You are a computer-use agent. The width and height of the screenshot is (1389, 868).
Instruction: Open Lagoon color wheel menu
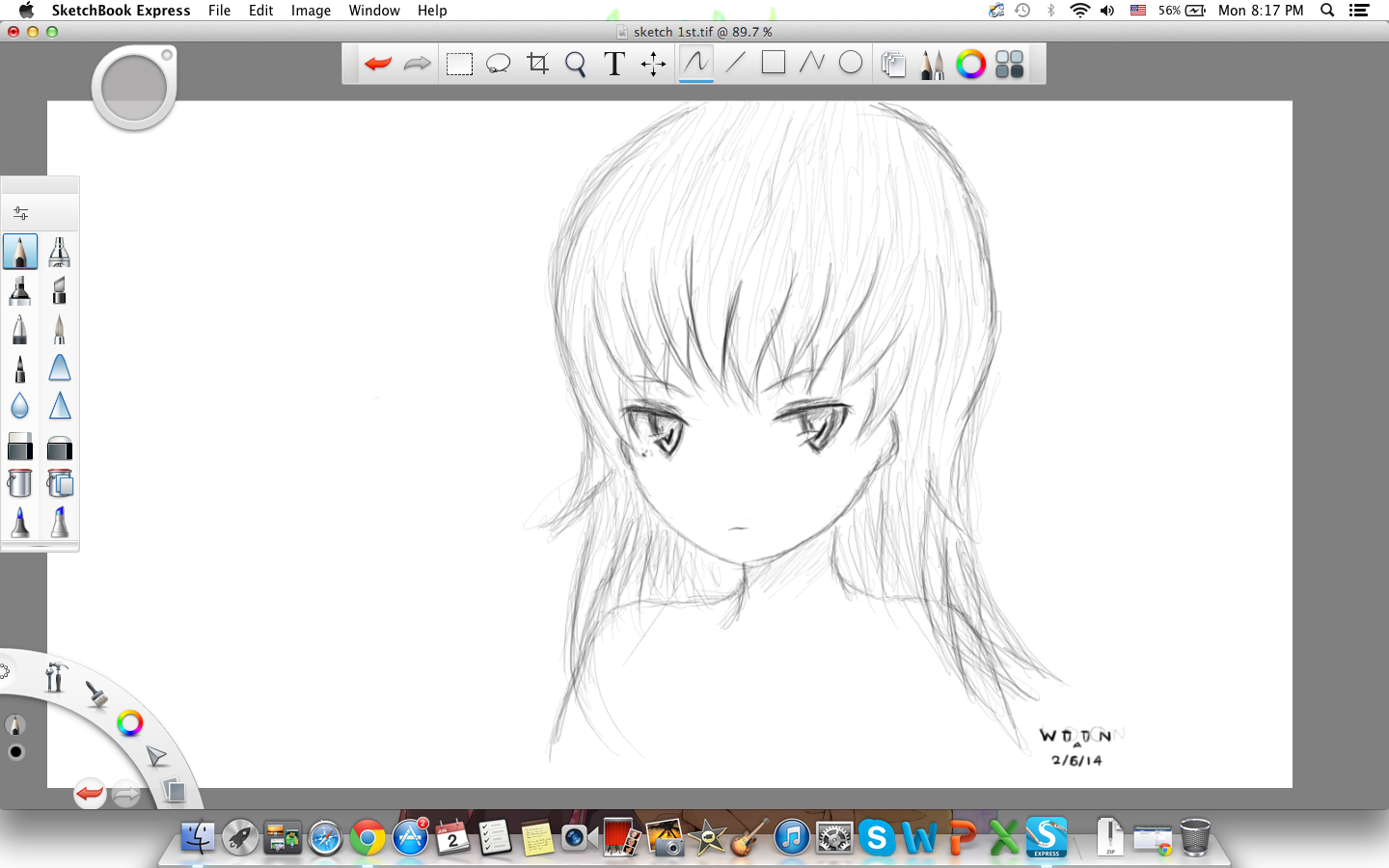[129, 722]
